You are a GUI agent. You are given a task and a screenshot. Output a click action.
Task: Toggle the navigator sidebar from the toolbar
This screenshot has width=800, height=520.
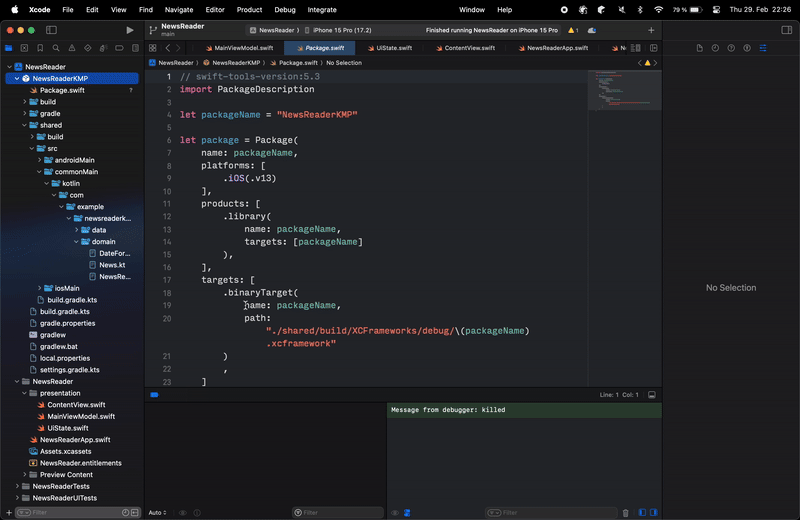click(x=52, y=30)
